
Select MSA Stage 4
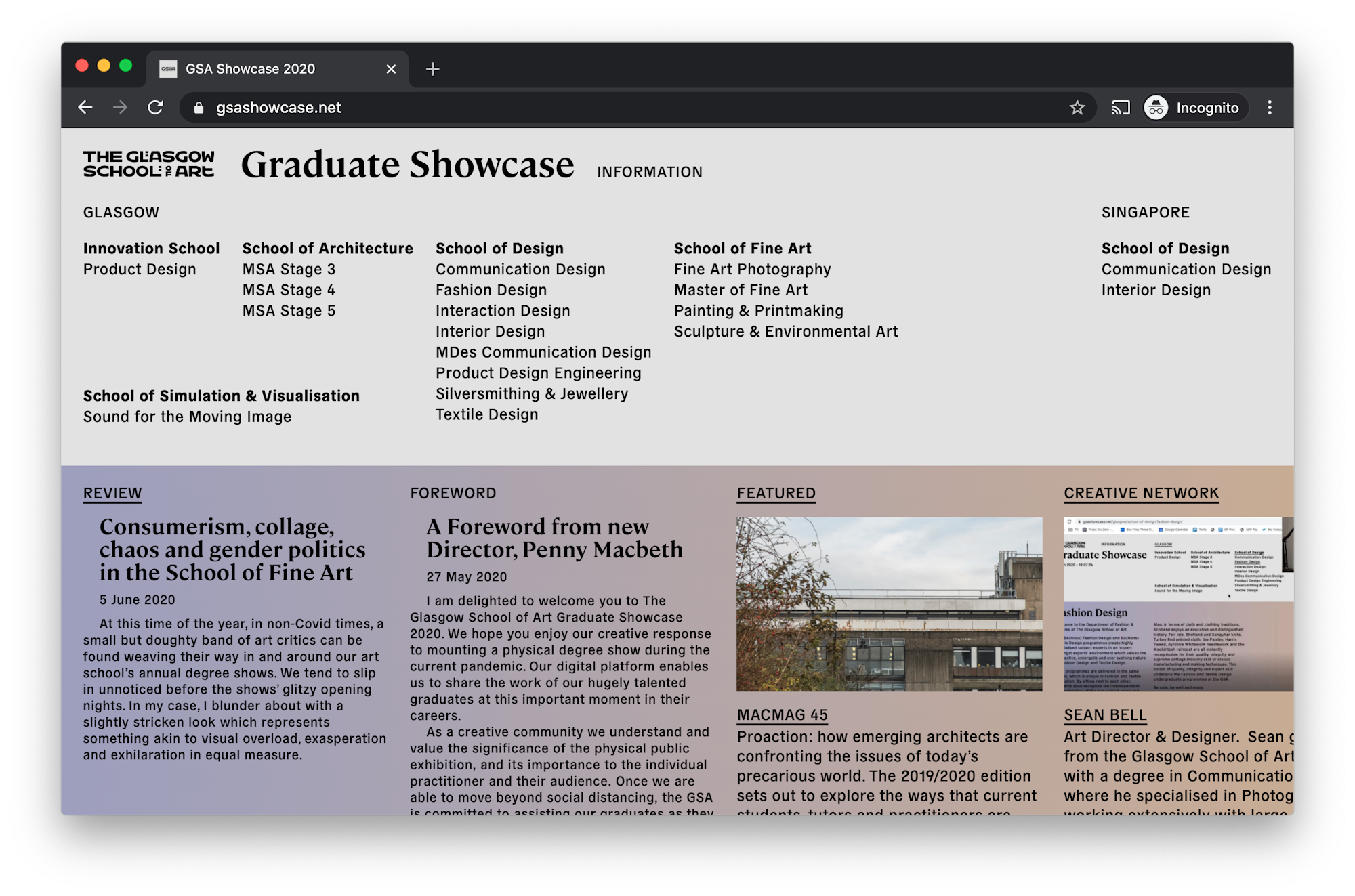(x=289, y=291)
